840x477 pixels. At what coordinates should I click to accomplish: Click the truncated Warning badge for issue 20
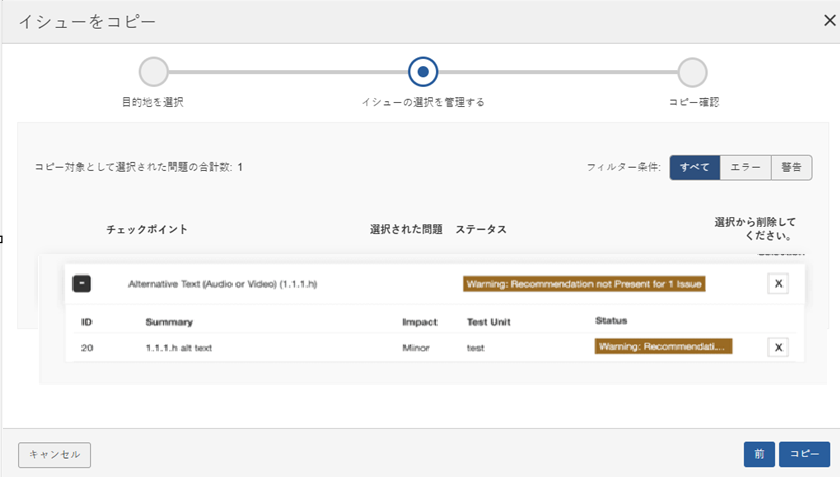663,347
